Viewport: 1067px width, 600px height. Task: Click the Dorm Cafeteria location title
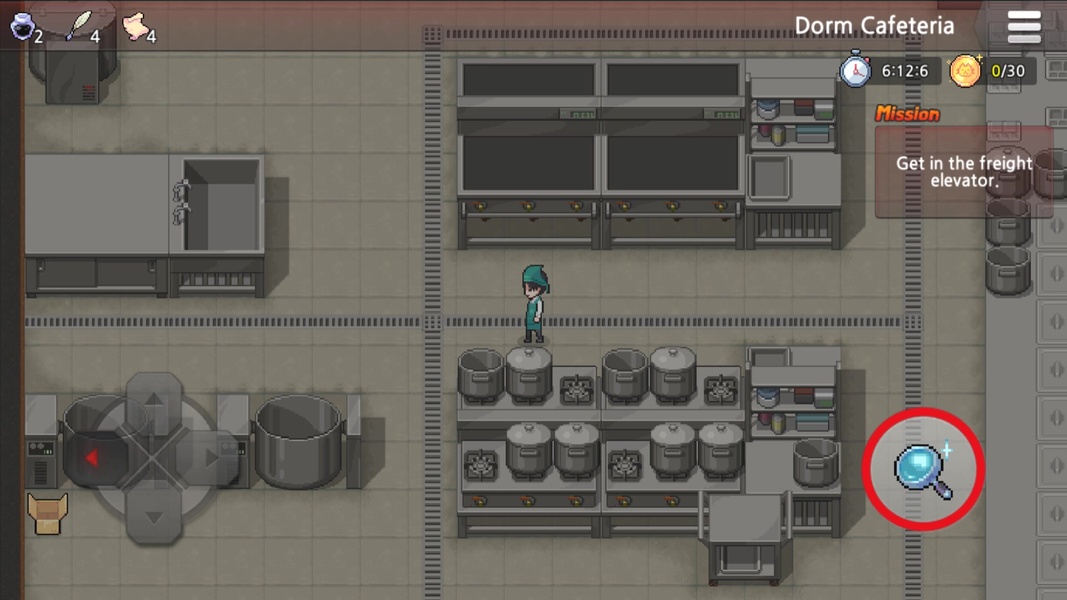(x=874, y=26)
